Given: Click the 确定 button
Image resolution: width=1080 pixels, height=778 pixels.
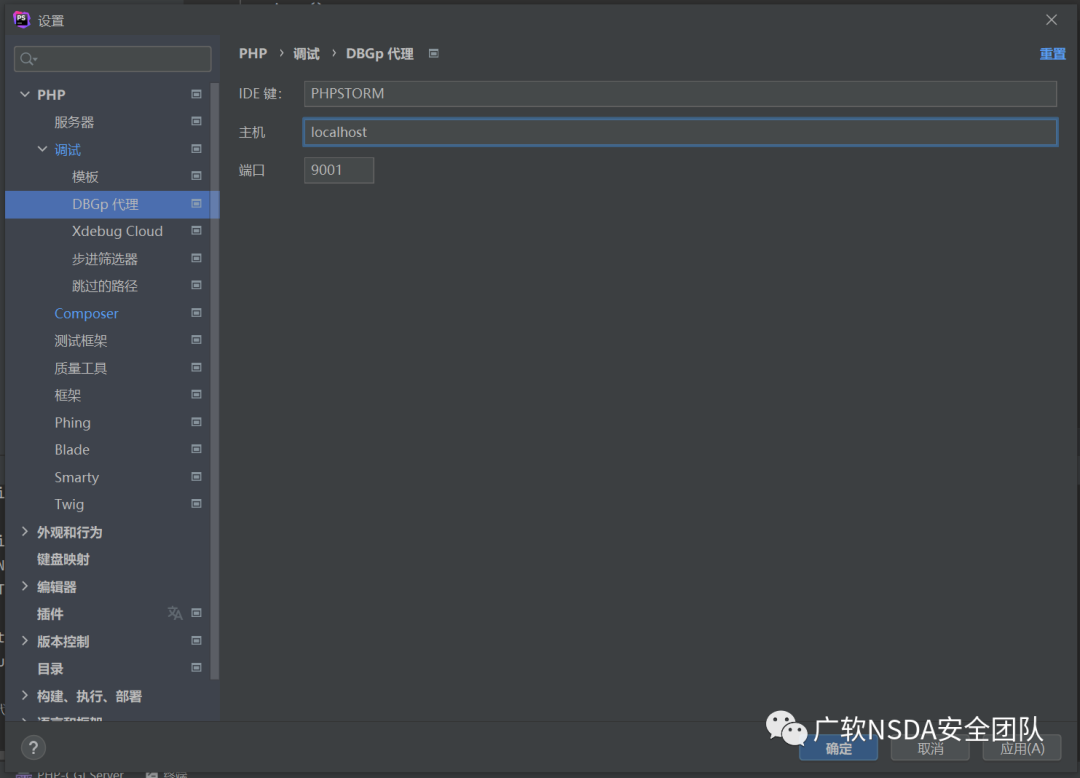Looking at the screenshot, I should [x=838, y=748].
